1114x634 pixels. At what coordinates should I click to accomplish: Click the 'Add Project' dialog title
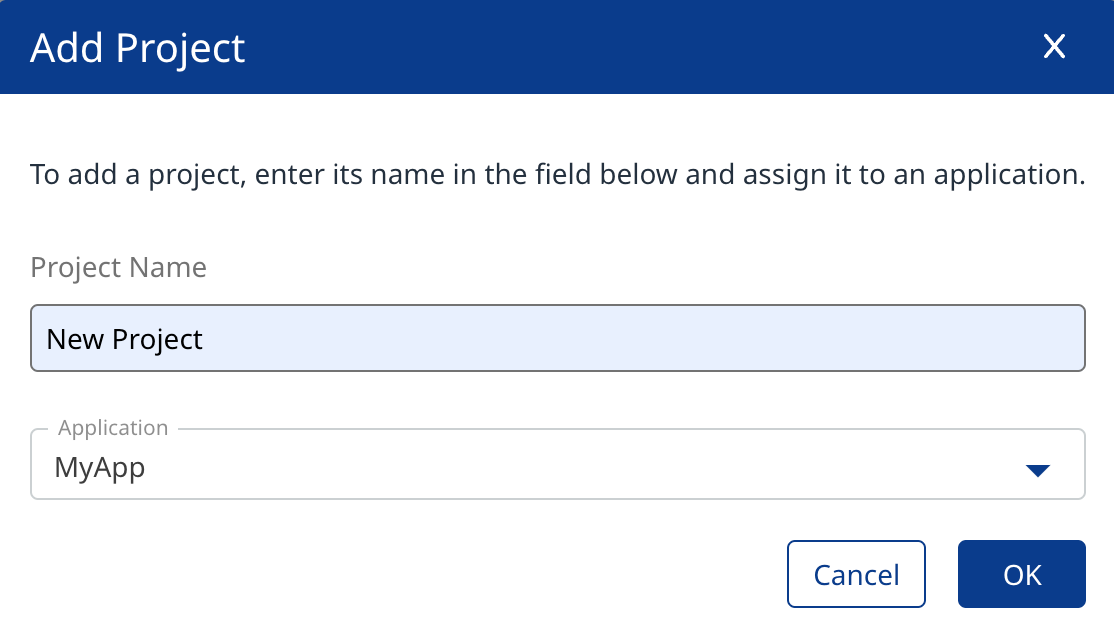pos(138,48)
